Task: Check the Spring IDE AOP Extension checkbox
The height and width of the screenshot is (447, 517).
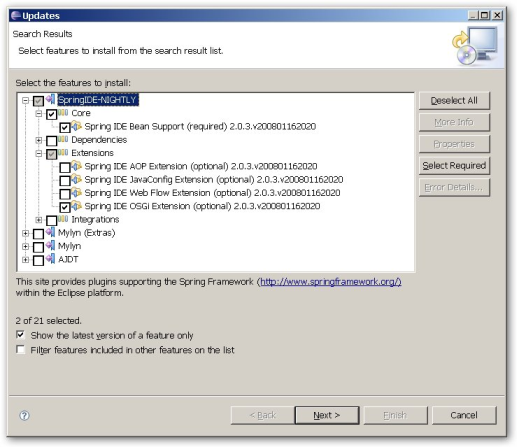Action: (65, 167)
